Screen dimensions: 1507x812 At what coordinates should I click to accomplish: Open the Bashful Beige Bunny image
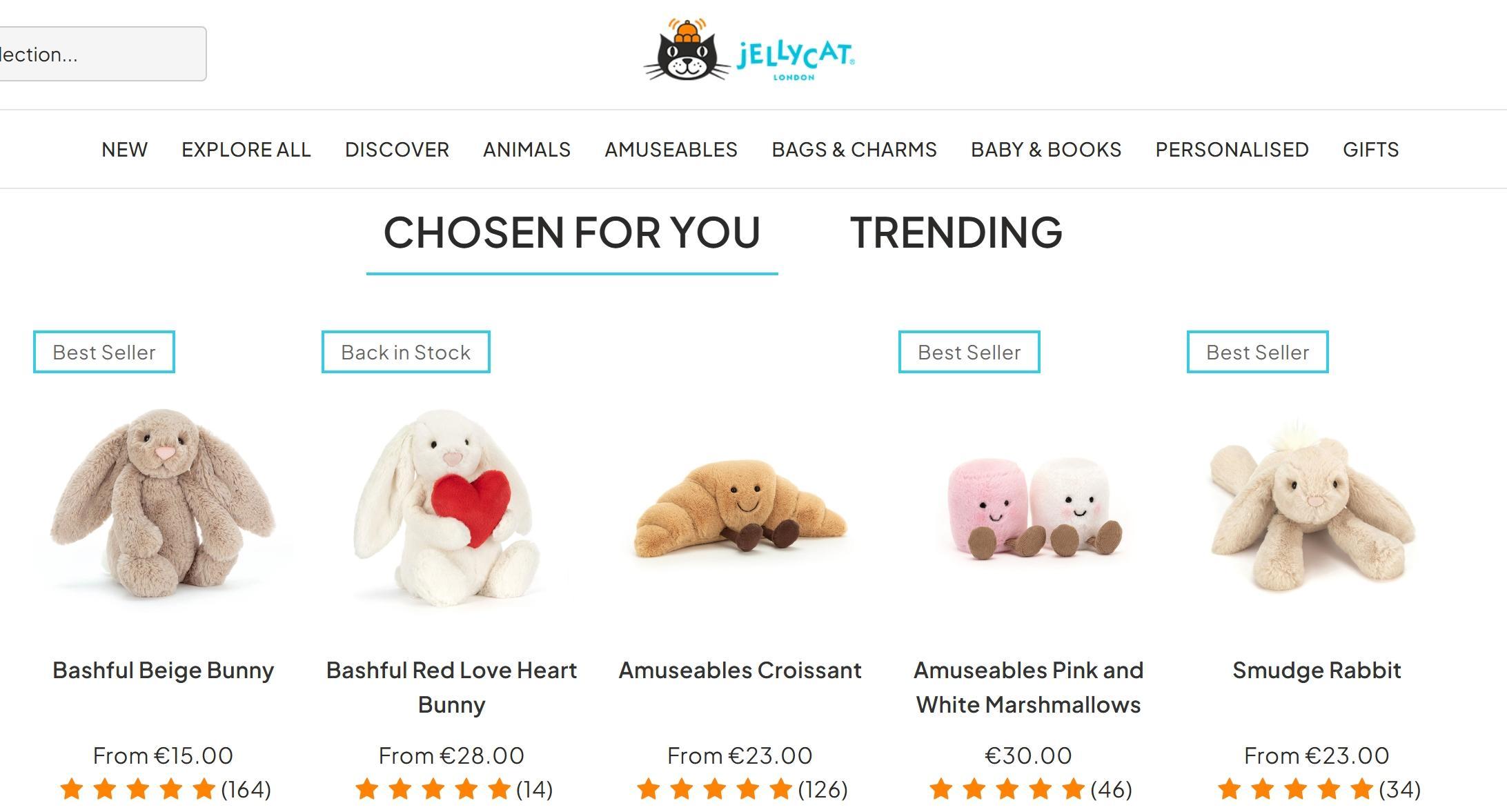(164, 508)
